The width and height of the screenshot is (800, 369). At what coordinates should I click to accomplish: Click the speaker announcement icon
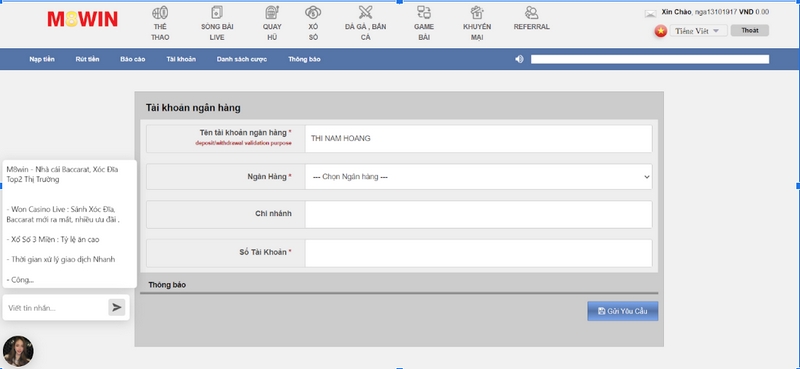[519, 59]
